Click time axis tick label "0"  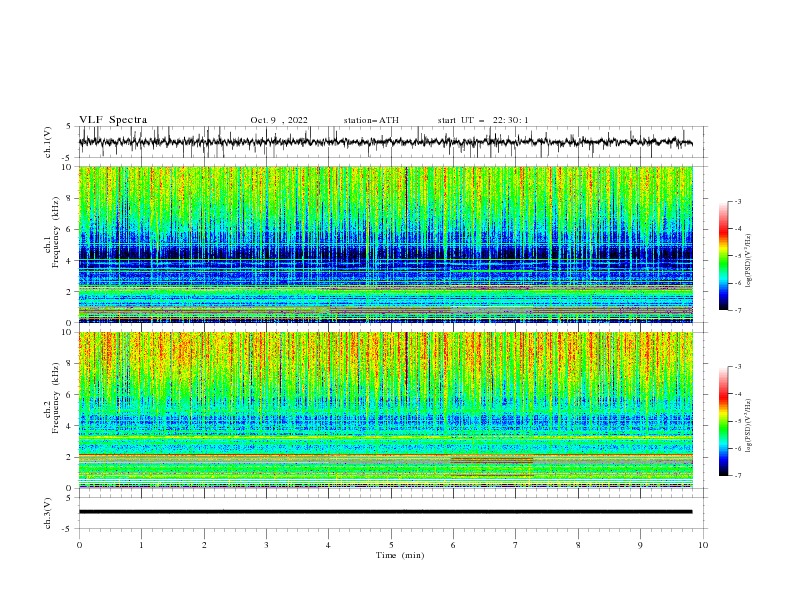click(x=79, y=545)
